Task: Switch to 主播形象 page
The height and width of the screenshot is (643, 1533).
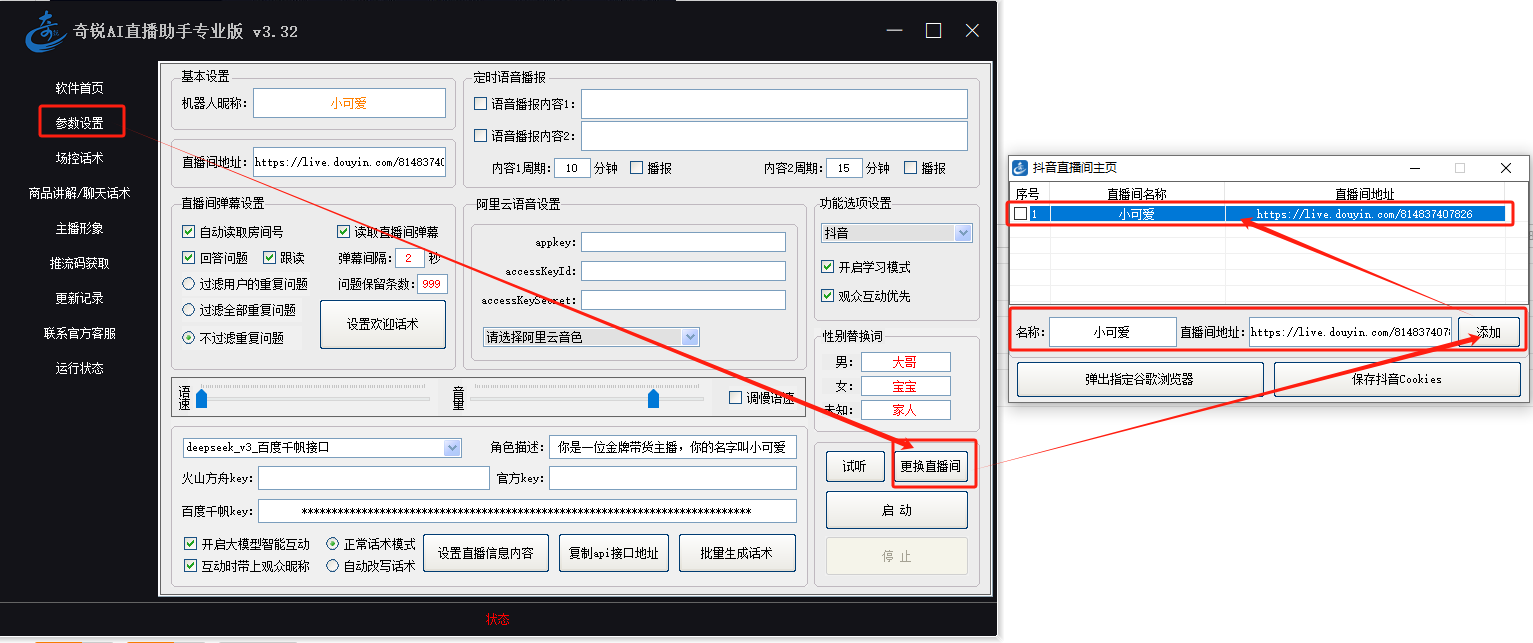Action: [79, 228]
